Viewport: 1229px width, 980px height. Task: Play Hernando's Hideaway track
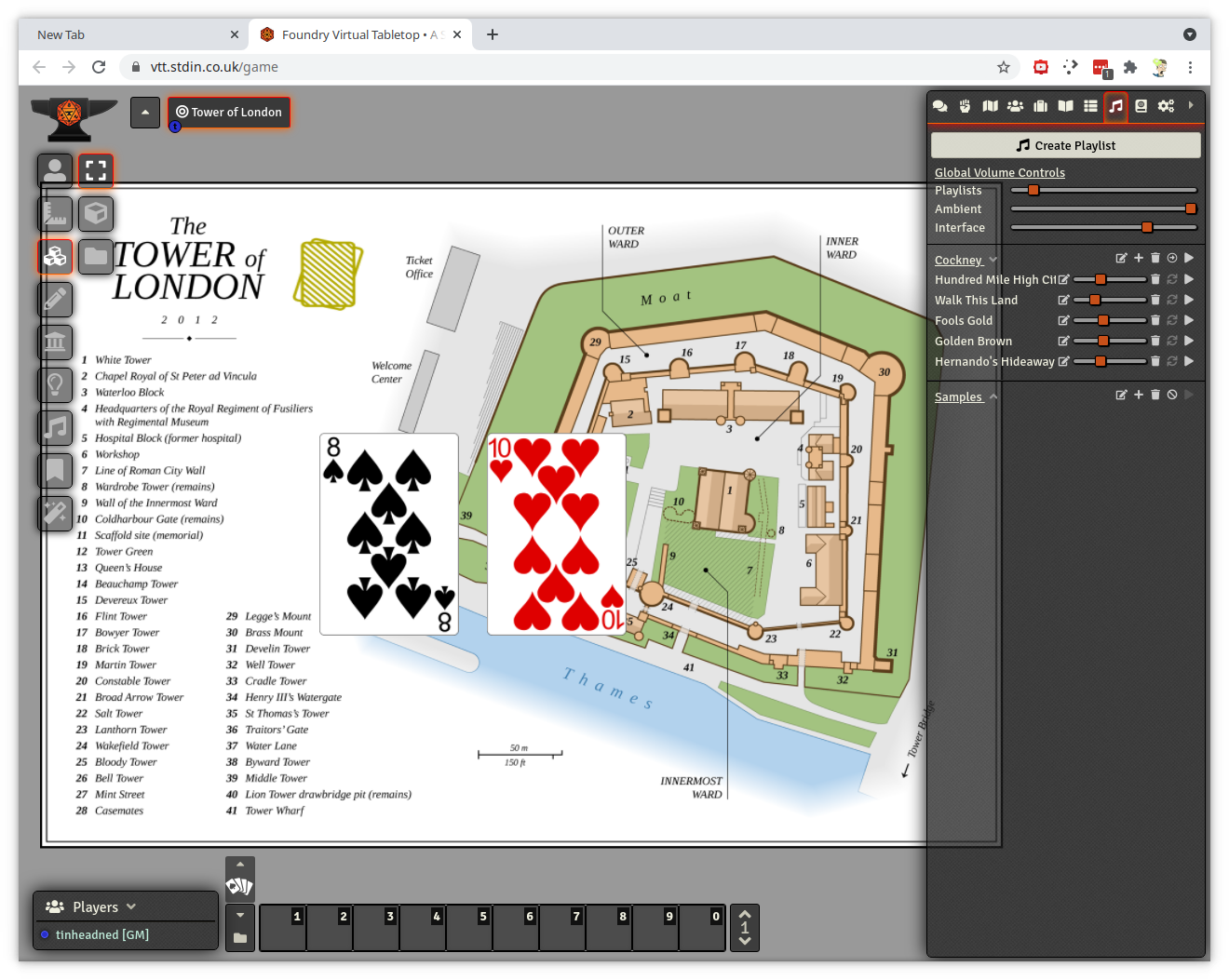(1189, 361)
